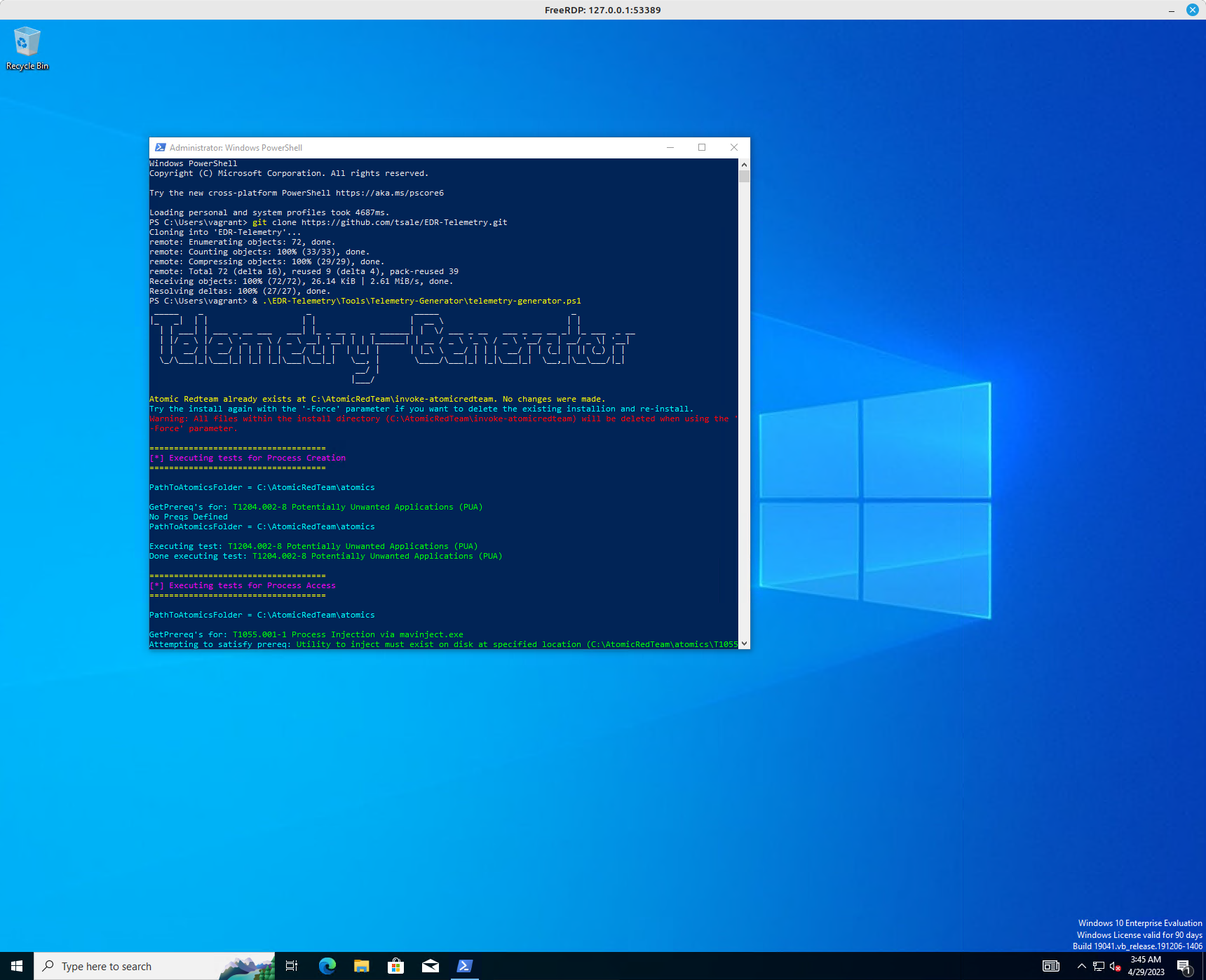Image resolution: width=1206 pixels, height=980 pixels.
Task: Click 'Done executing test: T1204.002-8' line
Action: [326, 556]
